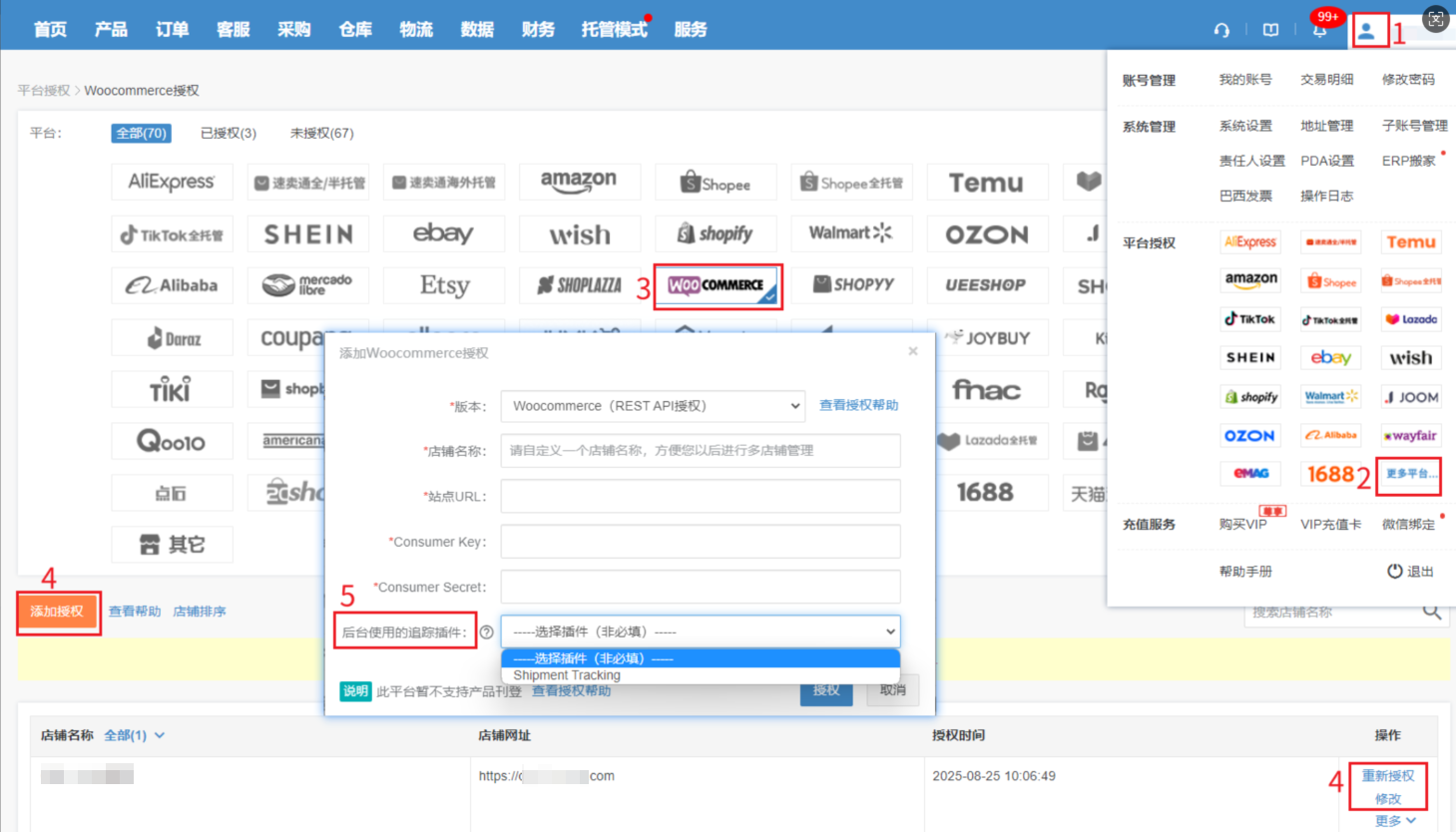Viewport: 1456px width, 832px height.
Task: Click into the 站点URL input field
Action: [x=700, y=496]
